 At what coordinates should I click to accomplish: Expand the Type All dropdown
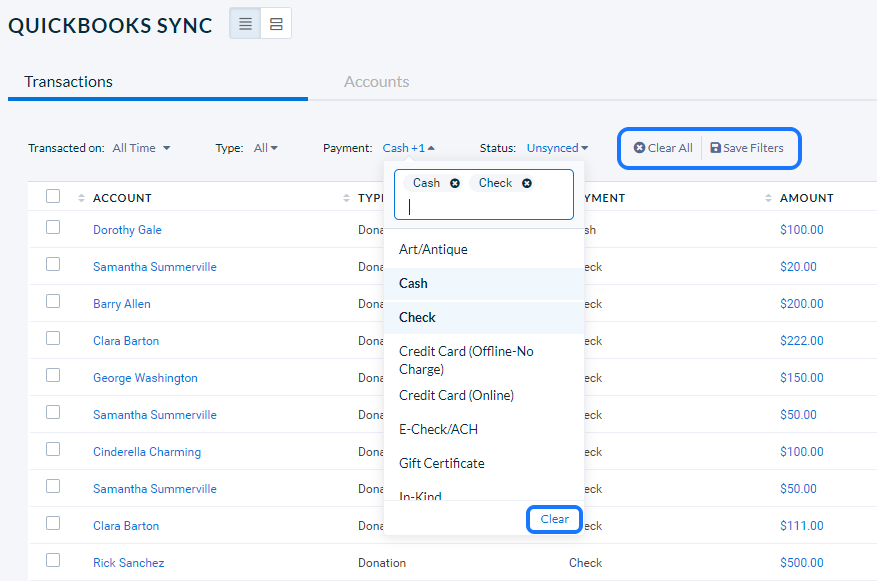pos(265,148)
